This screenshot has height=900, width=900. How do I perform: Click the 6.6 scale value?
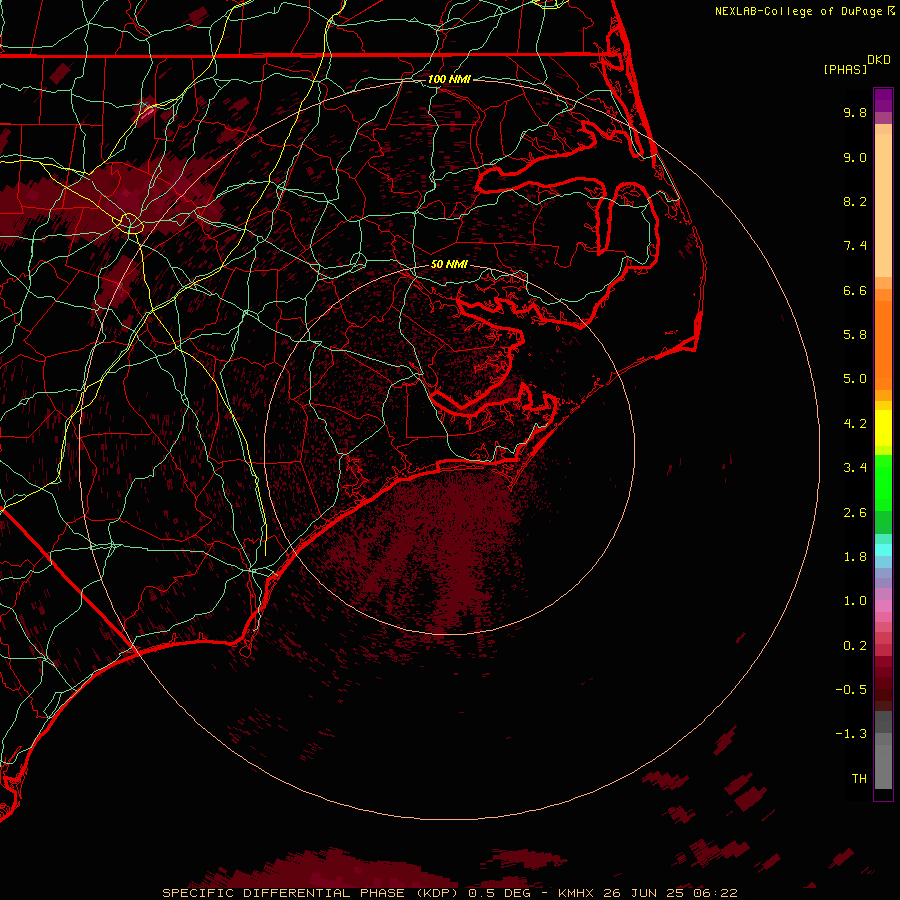(x=855, y=290)
